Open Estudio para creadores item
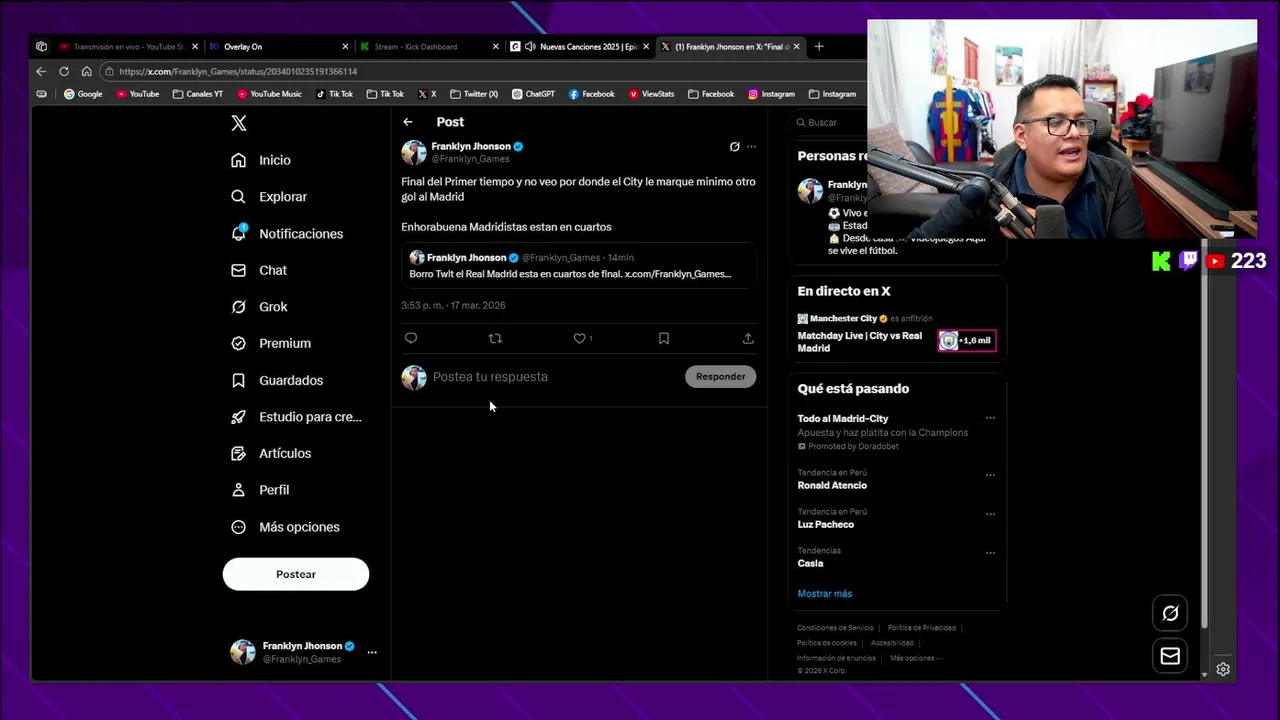 point(296,417)
